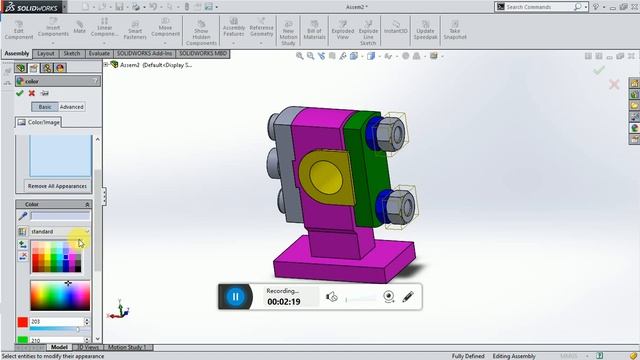Click the standard color swatch grid

[57, 257]
